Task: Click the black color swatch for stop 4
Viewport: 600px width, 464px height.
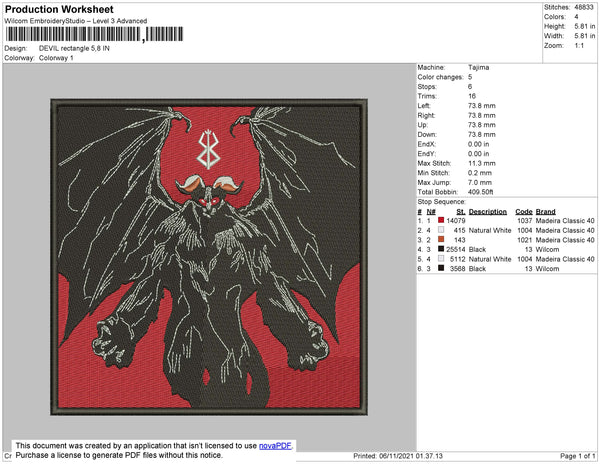Action: [441, 249]
